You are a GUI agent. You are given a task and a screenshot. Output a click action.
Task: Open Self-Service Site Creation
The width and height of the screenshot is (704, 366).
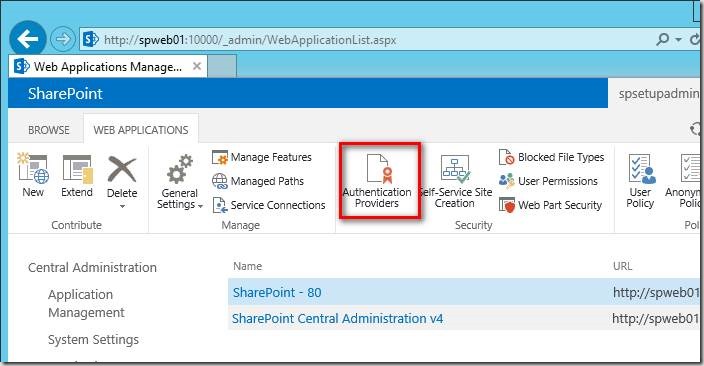(455, 181)
